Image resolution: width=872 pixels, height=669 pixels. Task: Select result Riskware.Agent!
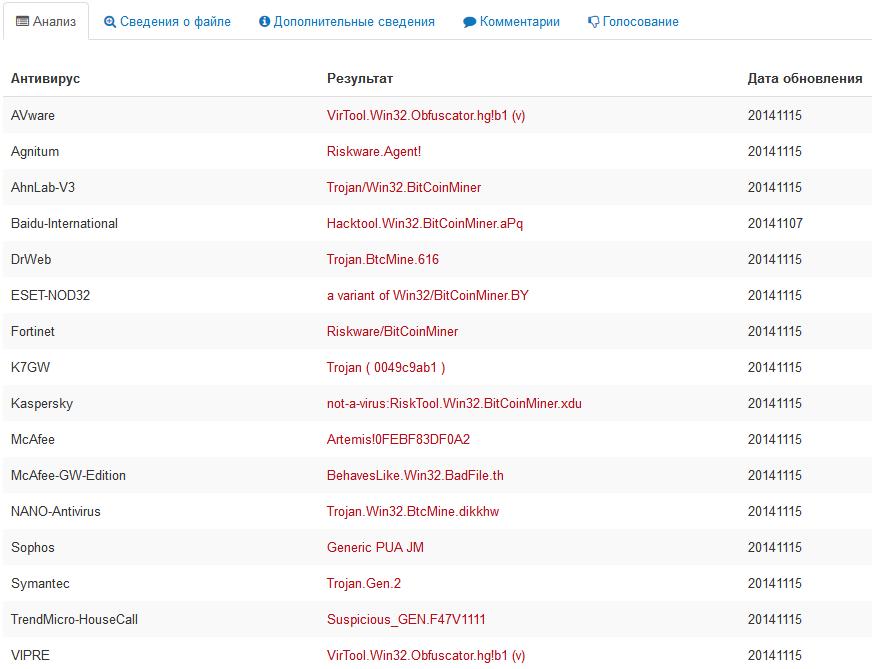tap(374, 151)
